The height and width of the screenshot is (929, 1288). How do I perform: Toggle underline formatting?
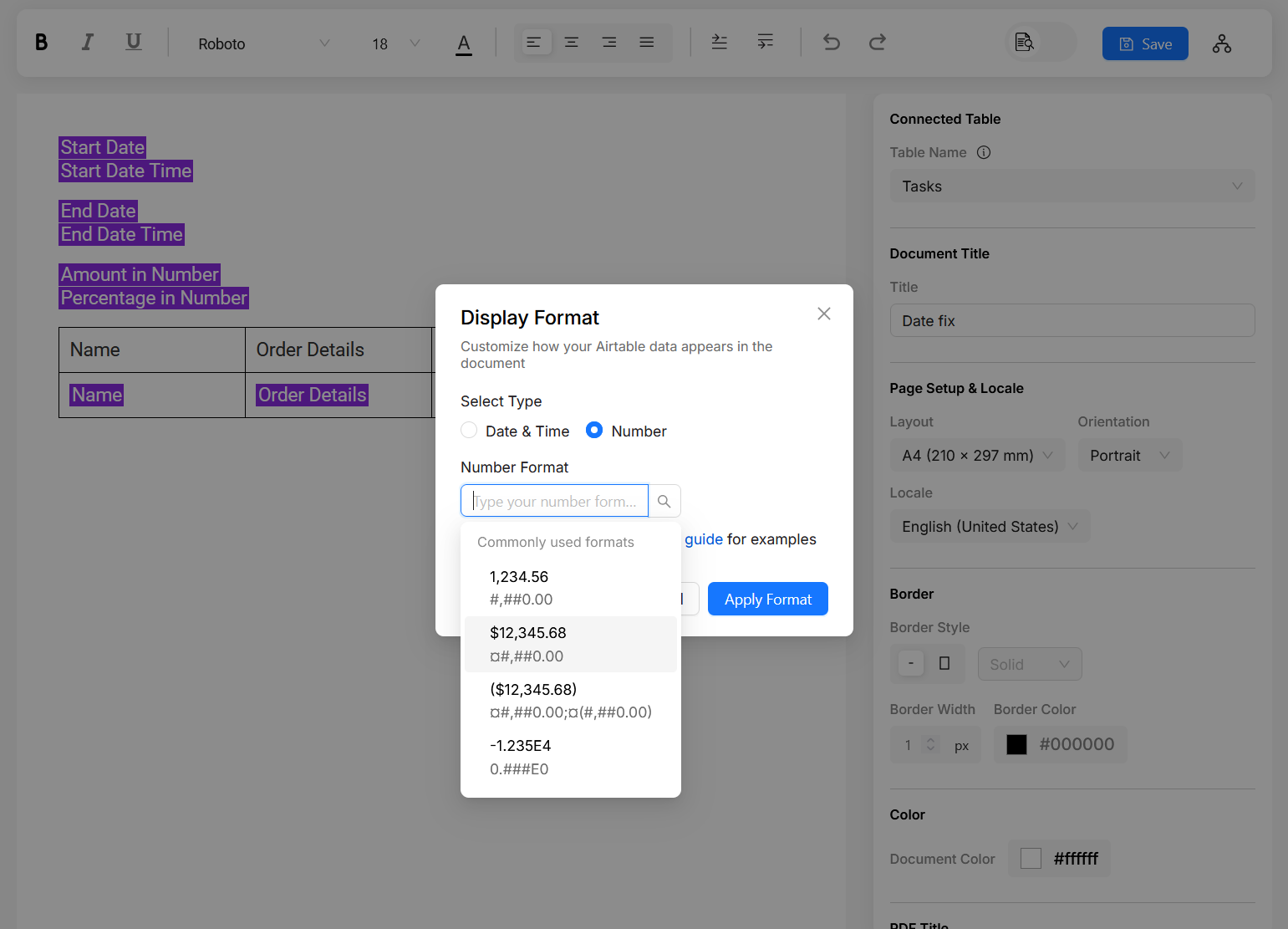point(133,43)
